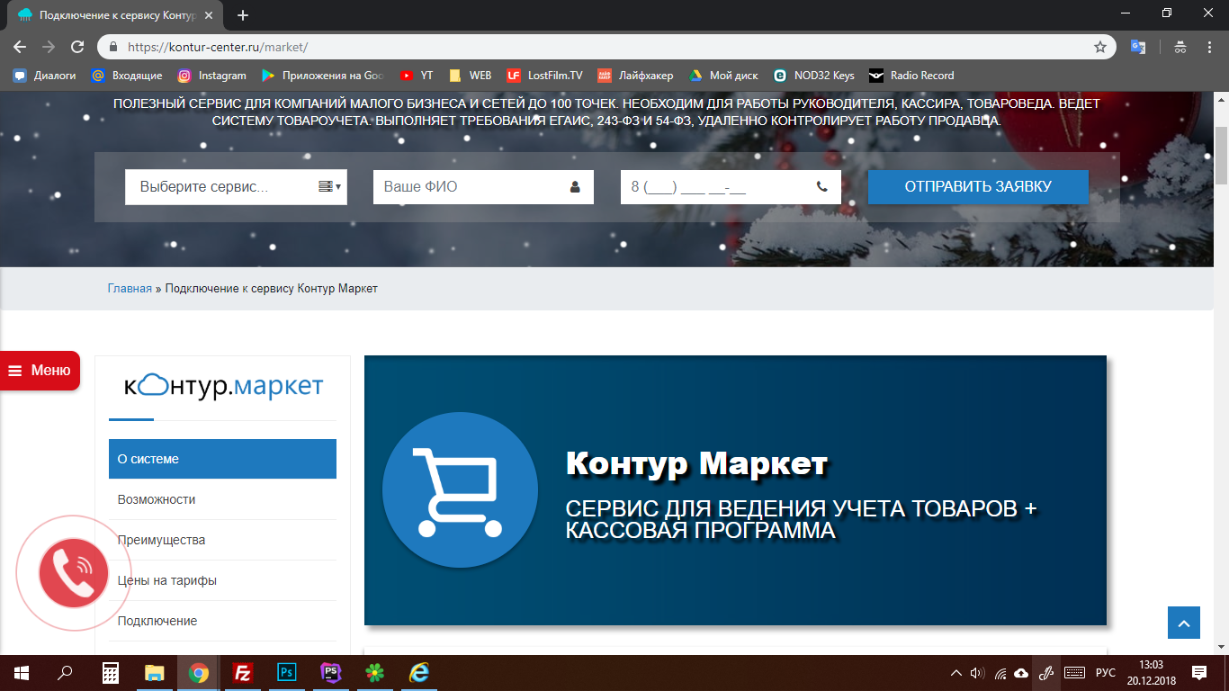
Task: Show hidden system tray icons
Action: 956,673
